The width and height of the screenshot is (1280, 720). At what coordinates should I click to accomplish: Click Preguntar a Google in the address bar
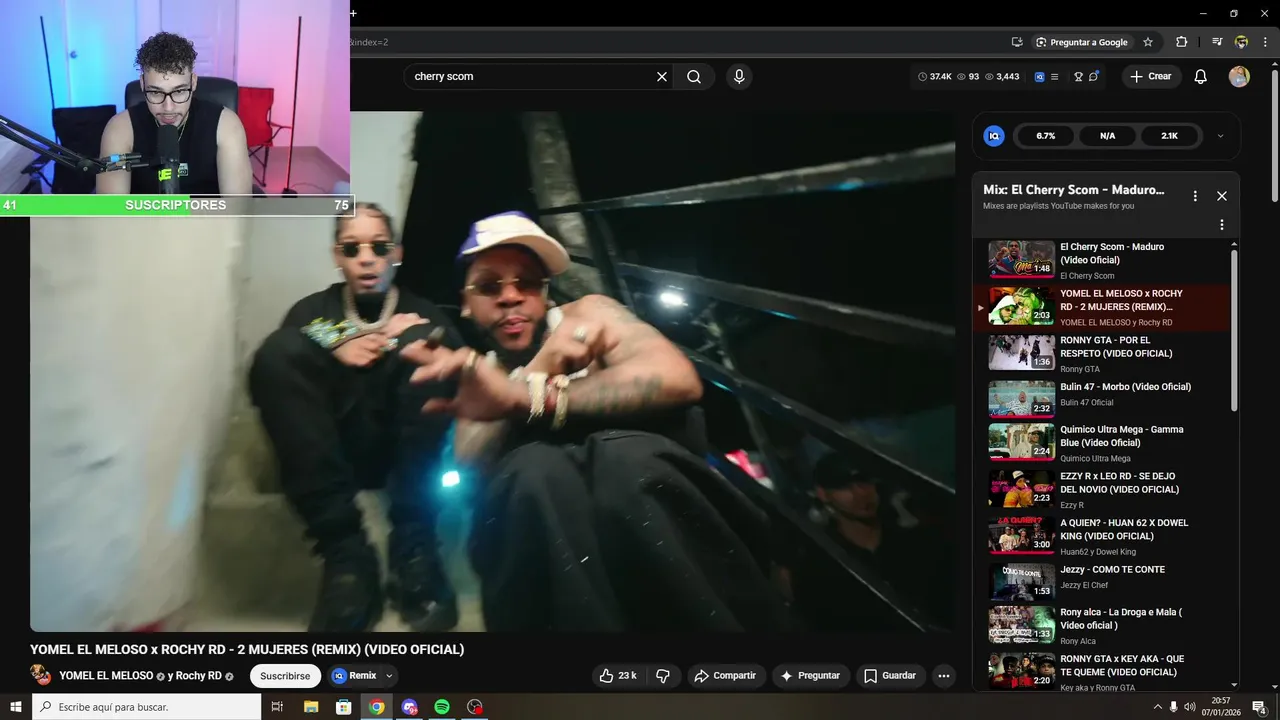[x=1081, y=42]
